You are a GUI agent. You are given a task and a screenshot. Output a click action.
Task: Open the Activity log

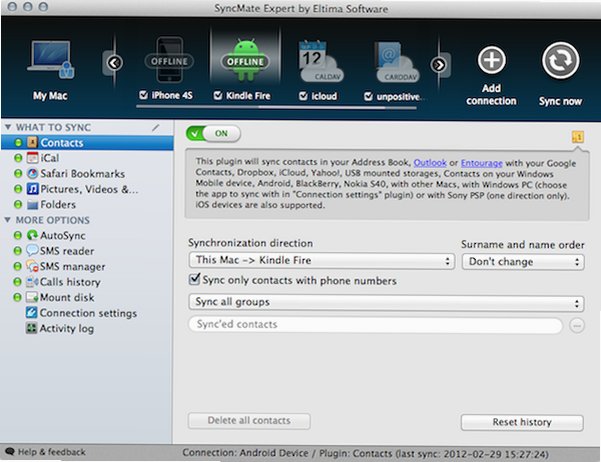pyautogui.click(x=59, y=329)
